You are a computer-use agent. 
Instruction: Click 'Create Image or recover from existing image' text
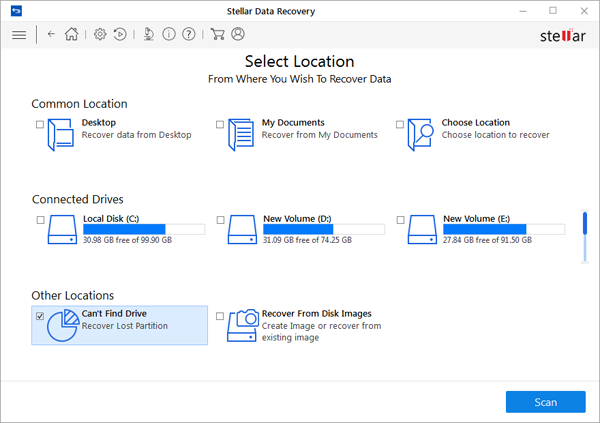coord(321,332)
